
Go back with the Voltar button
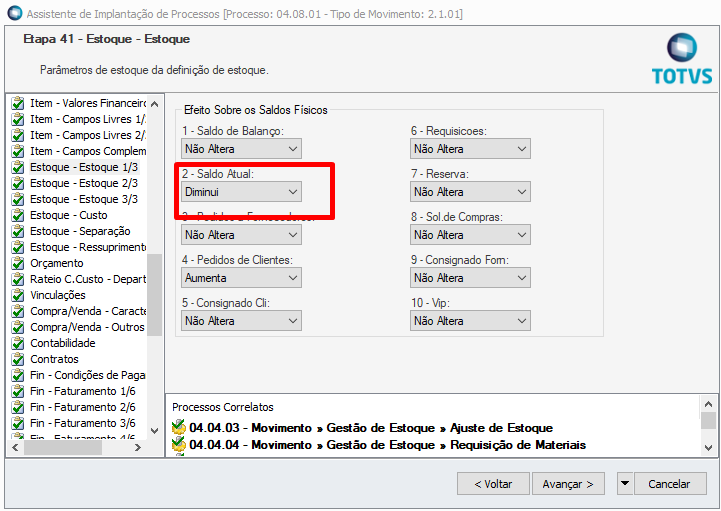click(x=493, y=484)
